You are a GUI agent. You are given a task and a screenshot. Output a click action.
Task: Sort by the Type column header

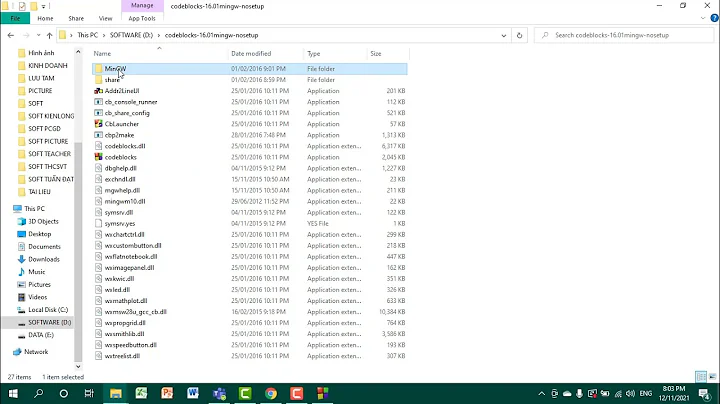click(x=335, y=54)
